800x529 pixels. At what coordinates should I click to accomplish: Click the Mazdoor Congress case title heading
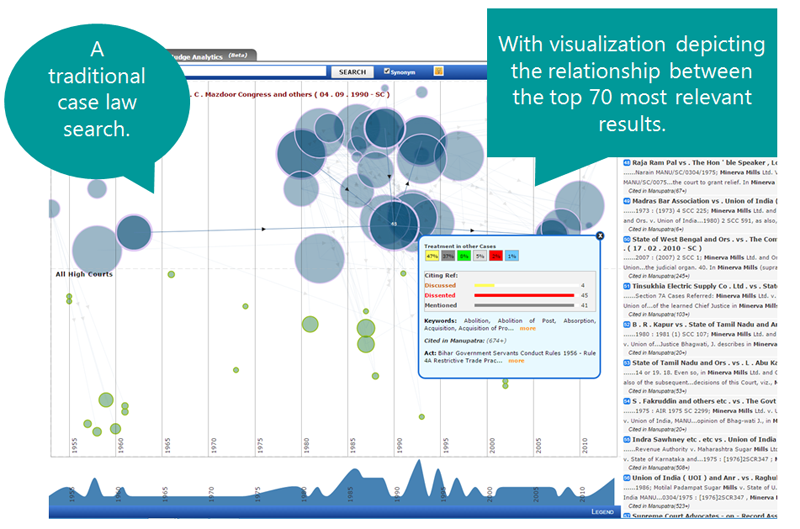[291, 94]
